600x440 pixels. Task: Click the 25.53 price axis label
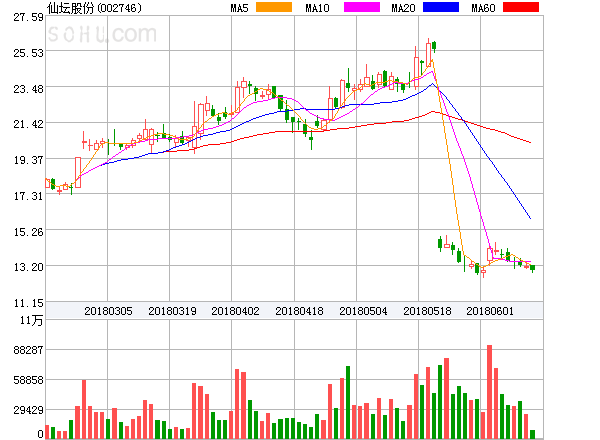tap(28, 53)
